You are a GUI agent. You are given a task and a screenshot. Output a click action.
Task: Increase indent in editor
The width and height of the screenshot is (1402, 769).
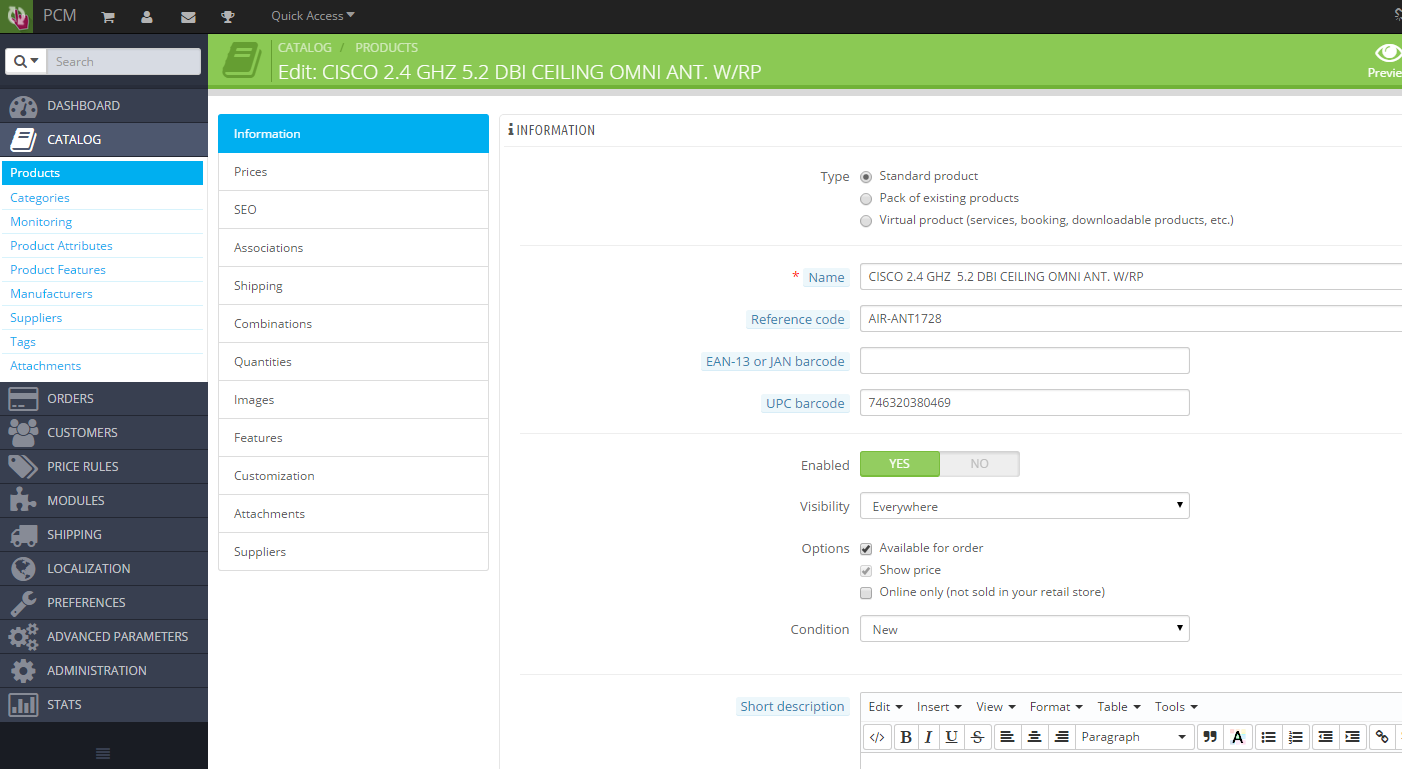pyautogui.click(x=1353, y=737)
